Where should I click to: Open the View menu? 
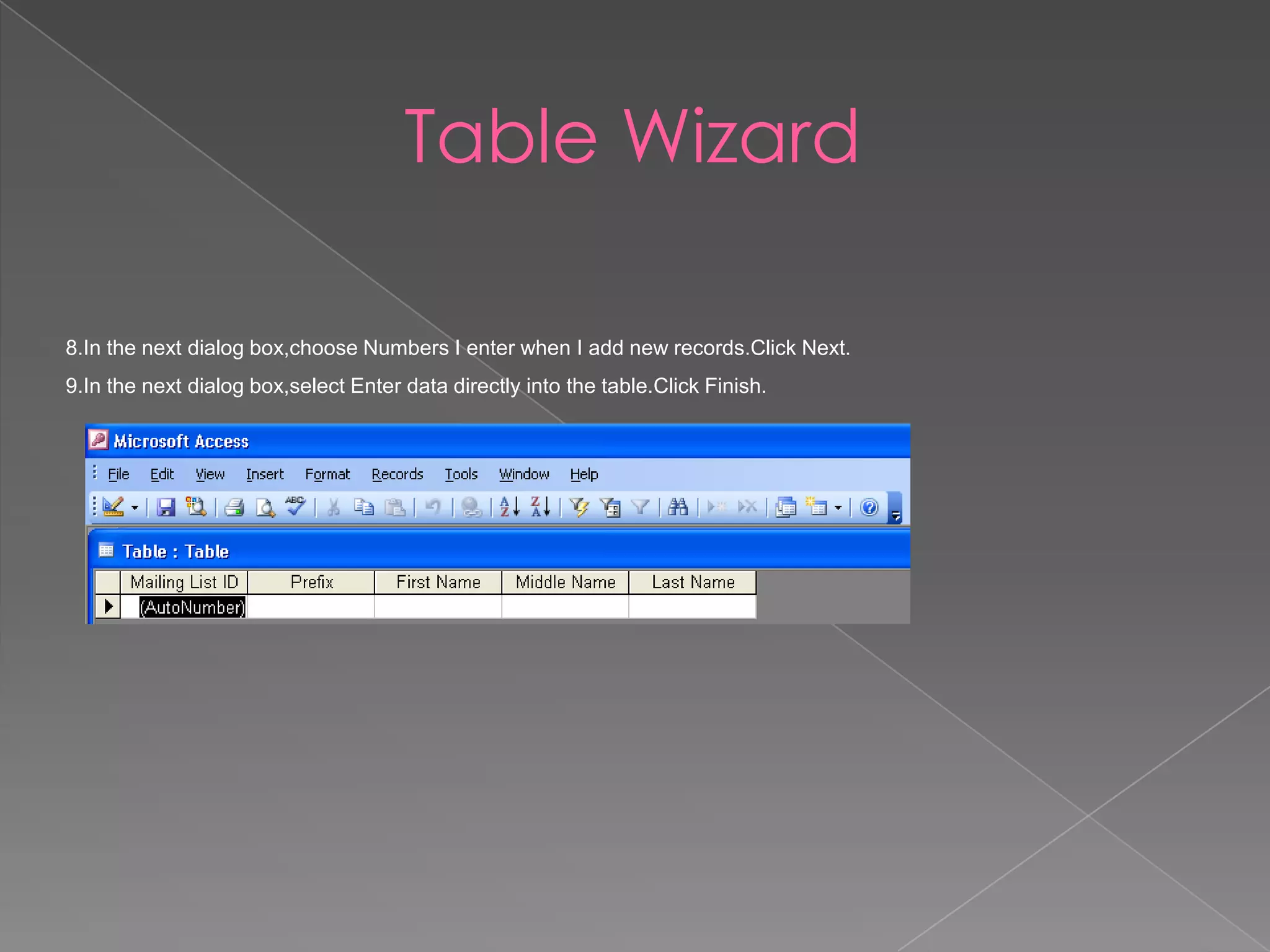(210, 474)
